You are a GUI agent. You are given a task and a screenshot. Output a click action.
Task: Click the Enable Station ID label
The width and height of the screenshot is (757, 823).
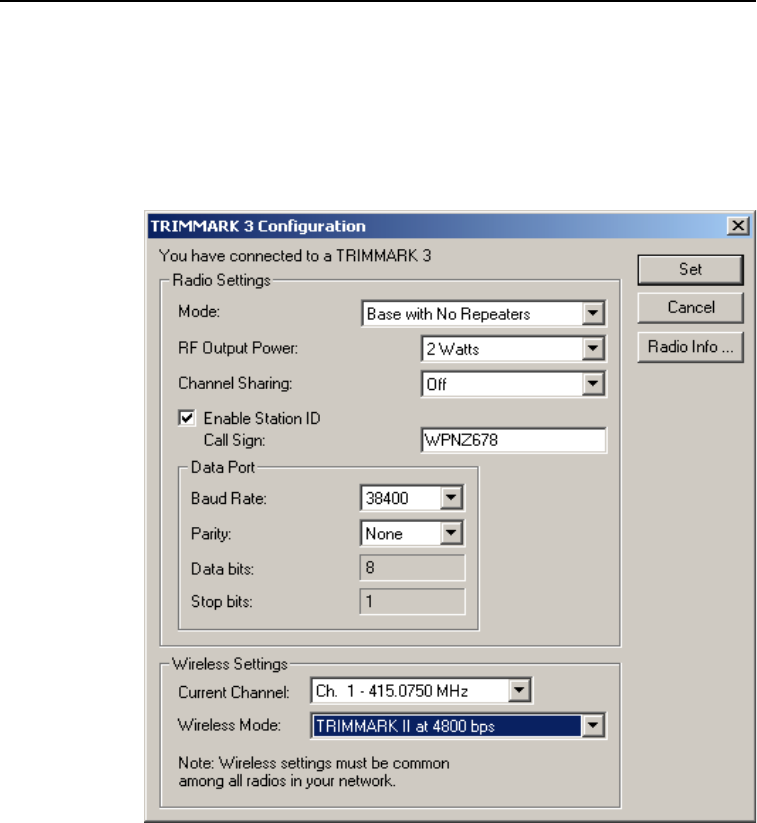[262, 418]
